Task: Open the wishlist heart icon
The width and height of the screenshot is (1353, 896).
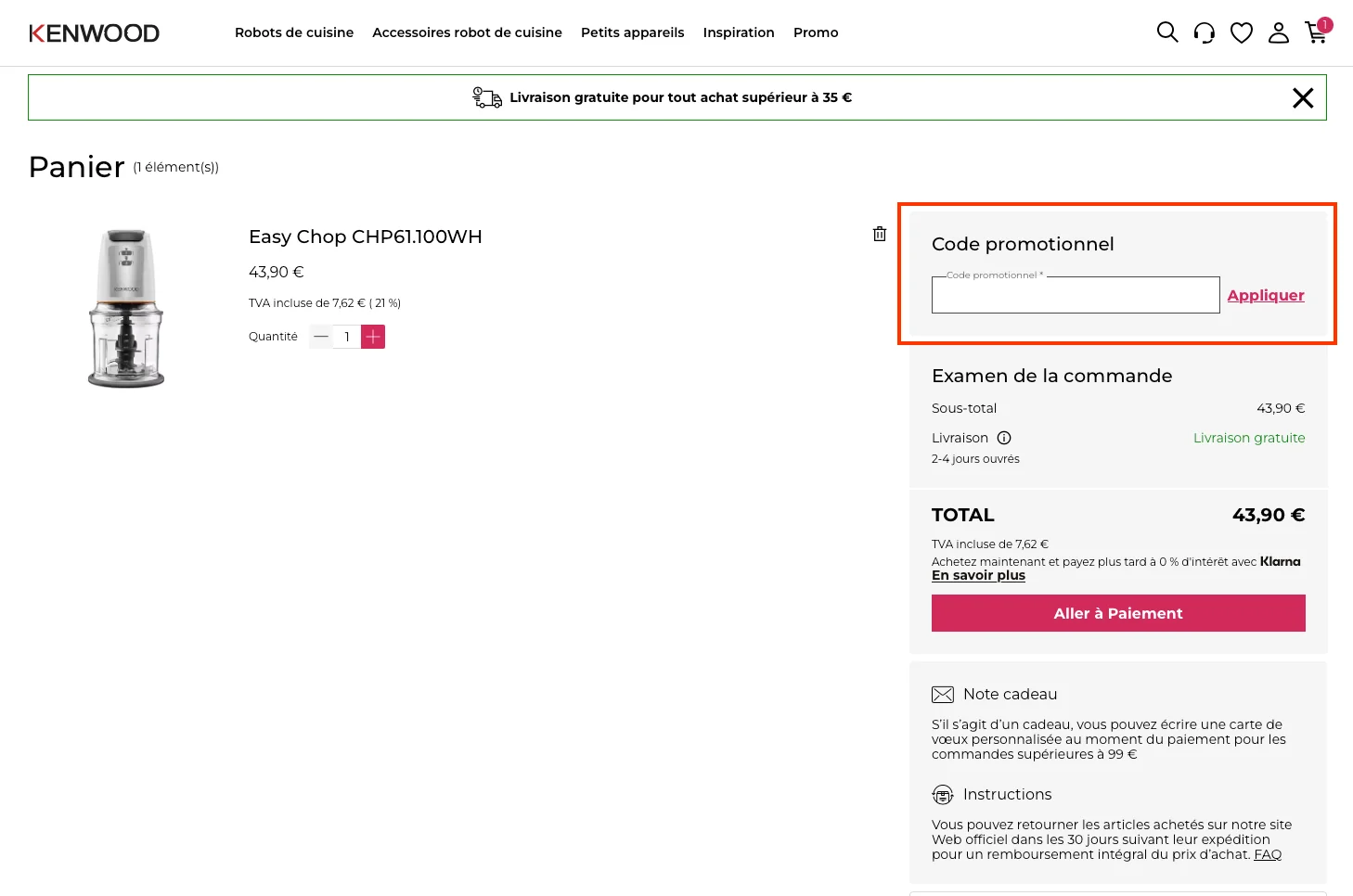Action: click(1242, 32)
